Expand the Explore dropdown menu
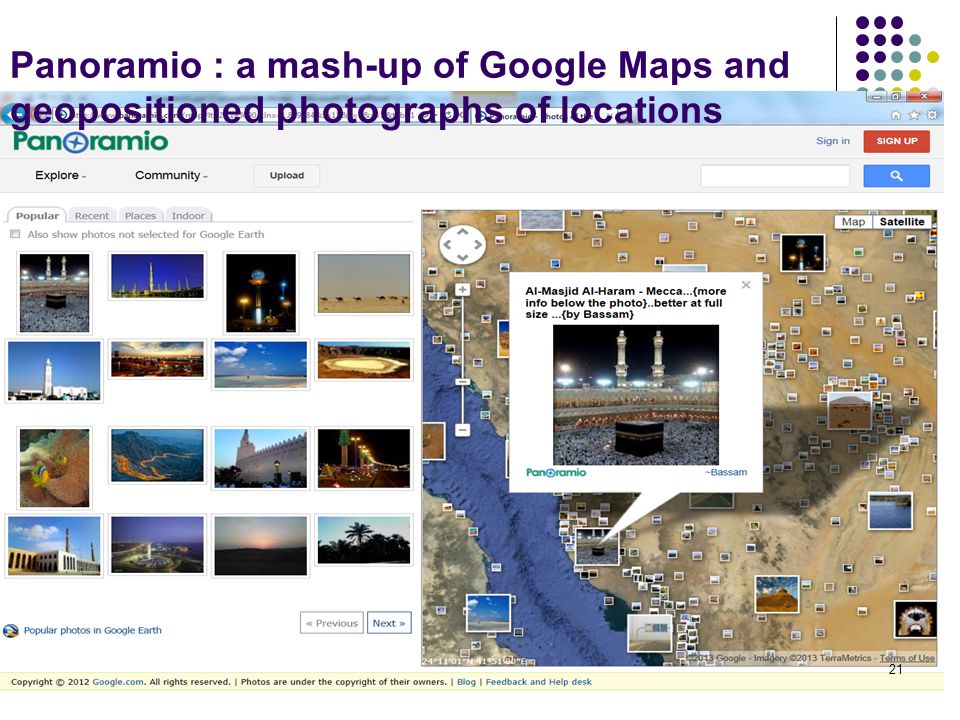 tap(61, 175)
